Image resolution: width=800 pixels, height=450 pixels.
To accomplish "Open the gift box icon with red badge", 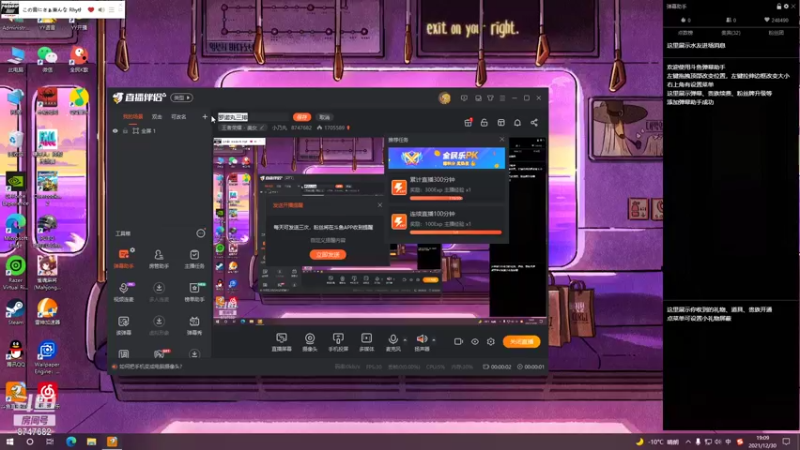I will [x=468, y=122].
